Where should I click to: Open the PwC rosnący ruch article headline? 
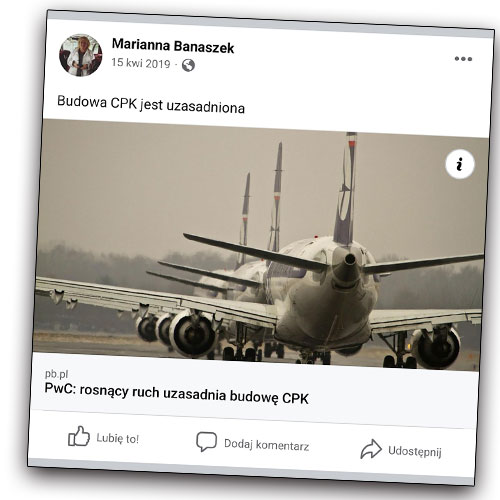(x=177, y=393)
